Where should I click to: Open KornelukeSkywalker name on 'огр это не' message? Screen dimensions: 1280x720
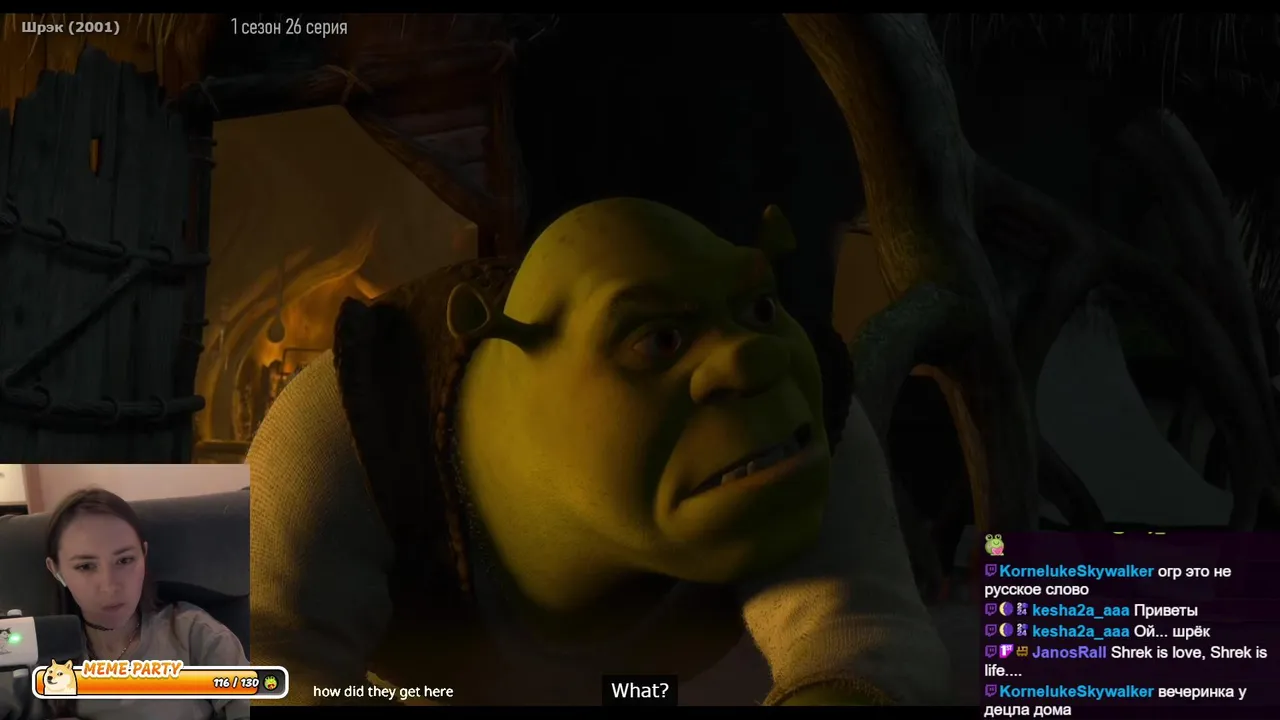point(1076,571)
